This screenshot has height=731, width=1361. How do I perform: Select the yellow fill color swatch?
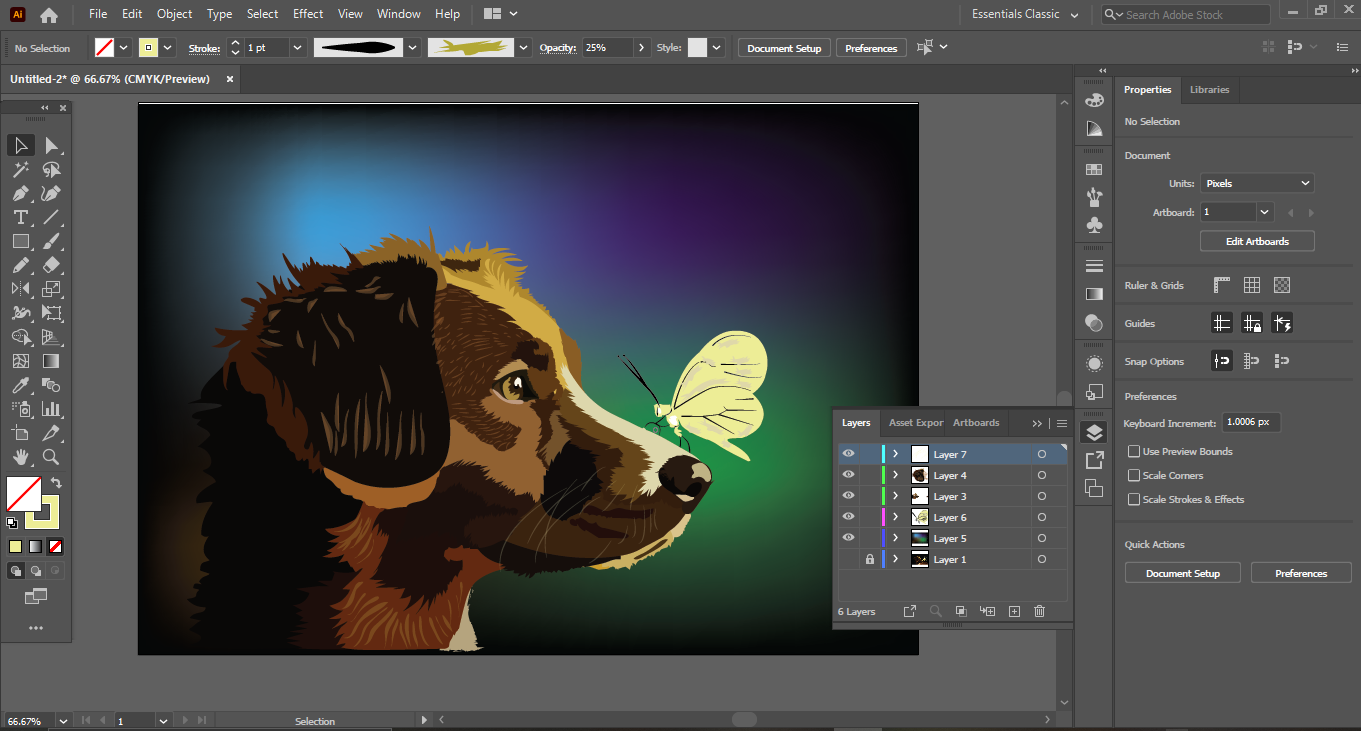click(x=15, y=546)
